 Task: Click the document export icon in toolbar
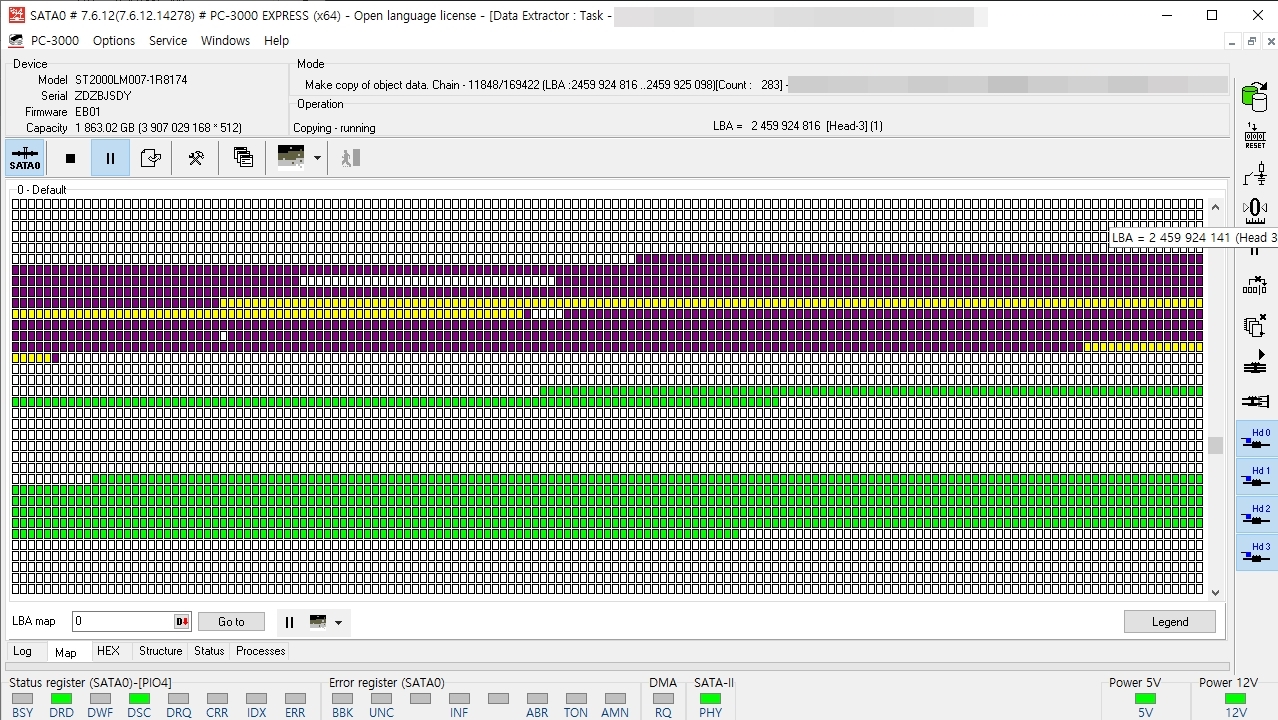(151, 158)
